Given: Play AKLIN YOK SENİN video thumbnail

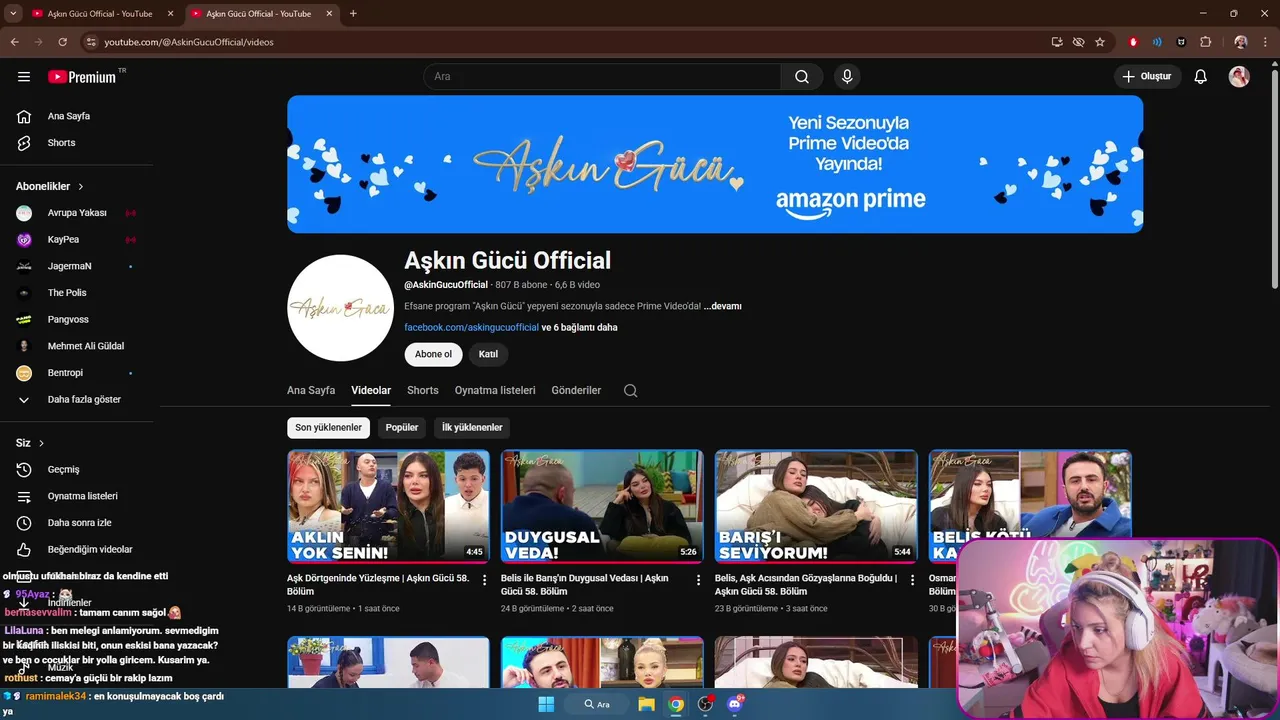Looking at the screenshot, I should [388, 507].
